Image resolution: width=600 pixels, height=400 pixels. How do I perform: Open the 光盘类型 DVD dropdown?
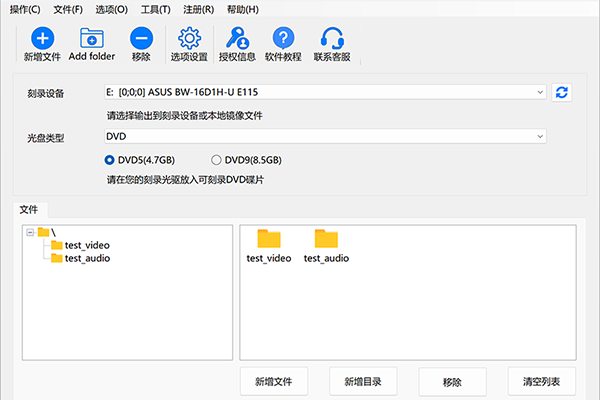click(x=540, y=136)
